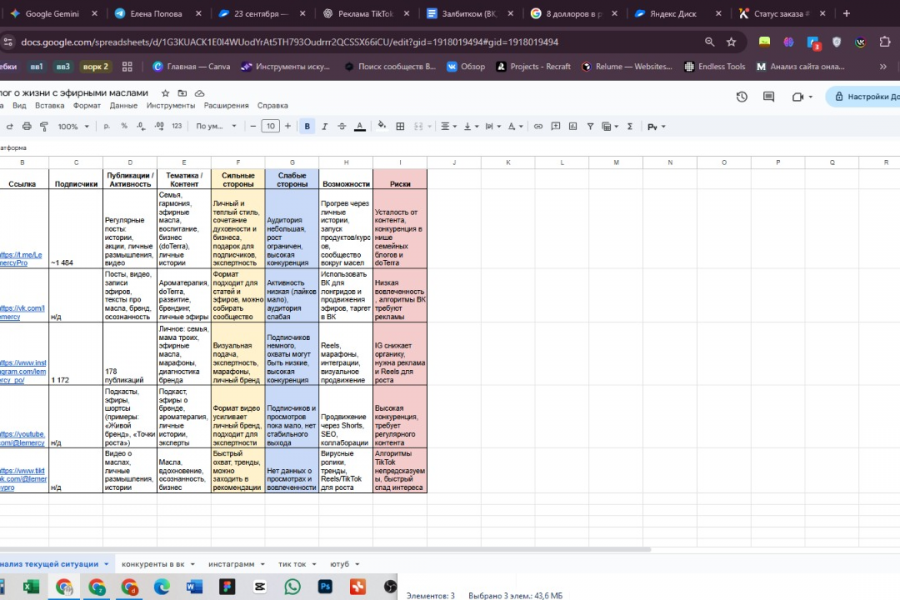Viewport: 900px width, 600px height.
Task: Start a Meet call camera icon
Action: (797, 97)
